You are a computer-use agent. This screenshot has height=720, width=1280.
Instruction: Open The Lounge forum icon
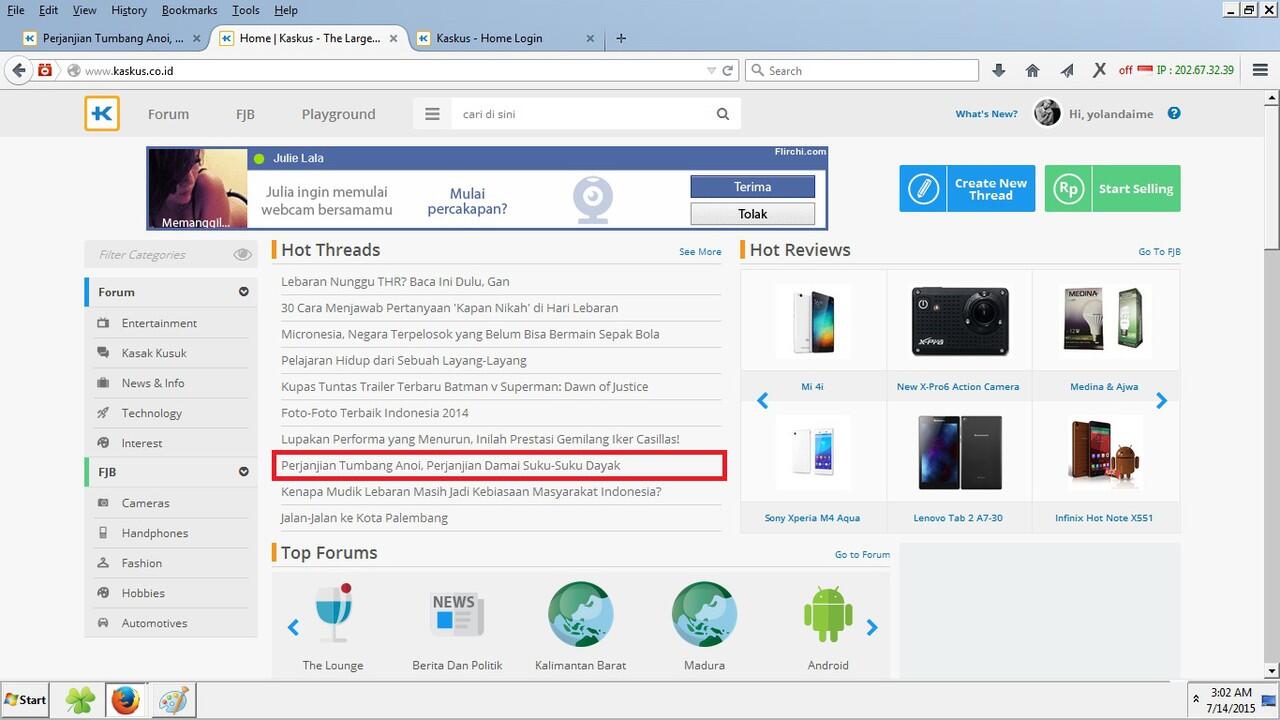coord(333,613)
